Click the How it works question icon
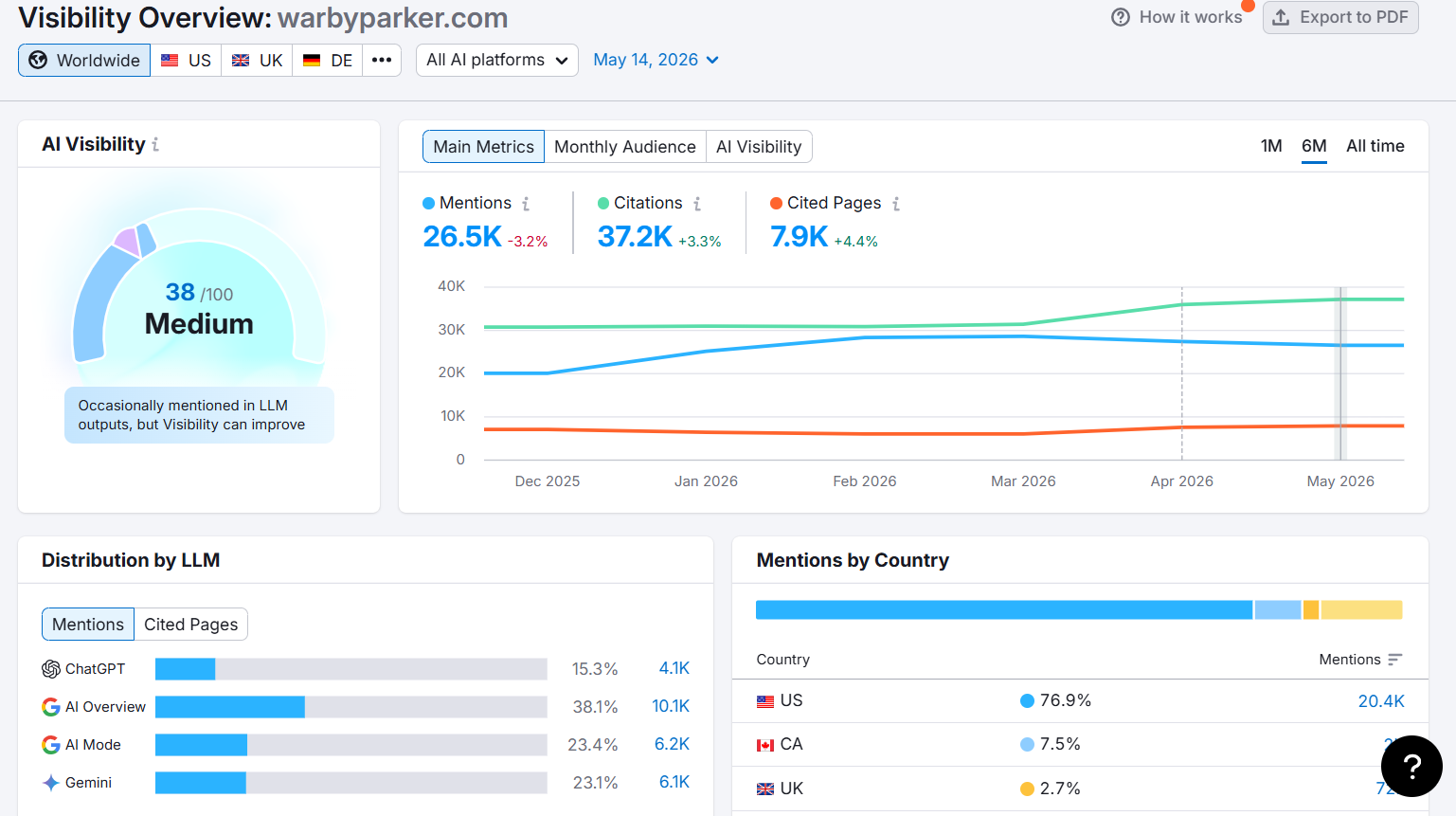The width and height of the screenshot is (1456, 816). tap(1121, 17)
